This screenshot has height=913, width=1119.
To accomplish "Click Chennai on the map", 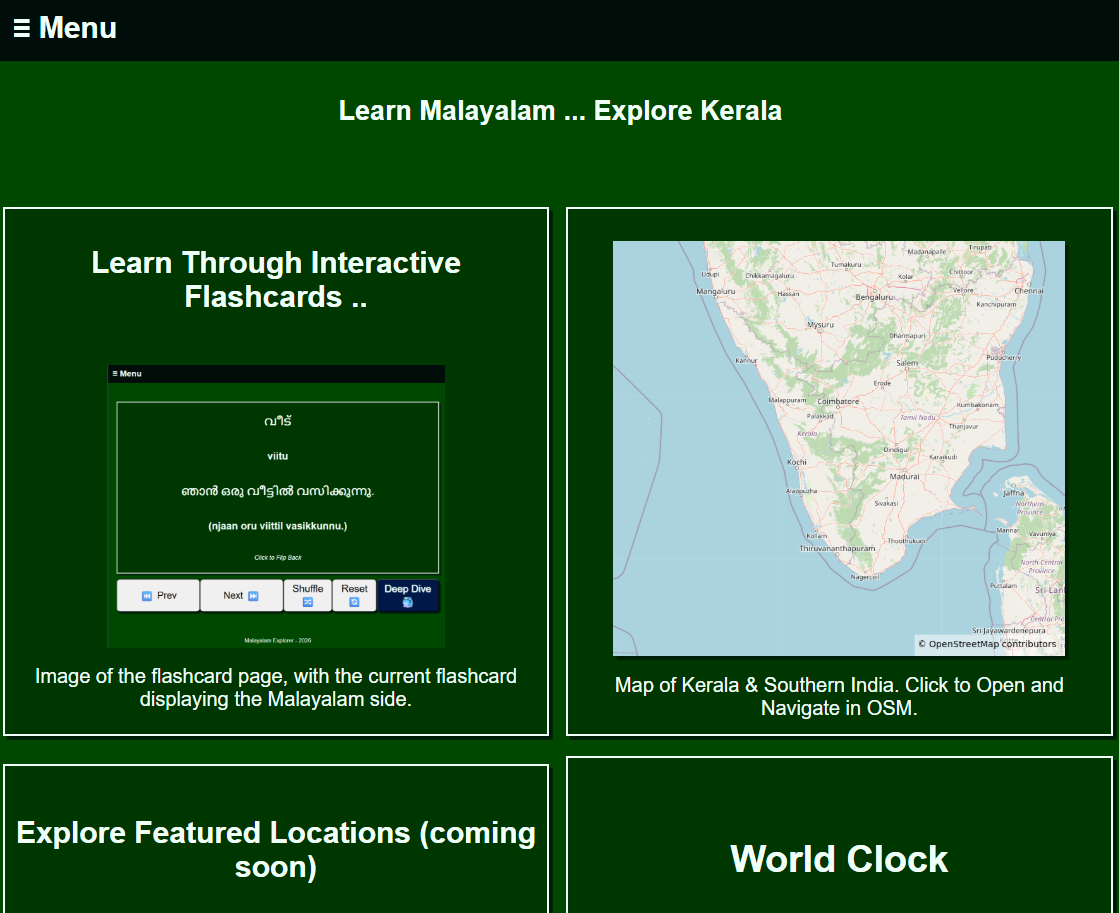I will (1029, 291).
